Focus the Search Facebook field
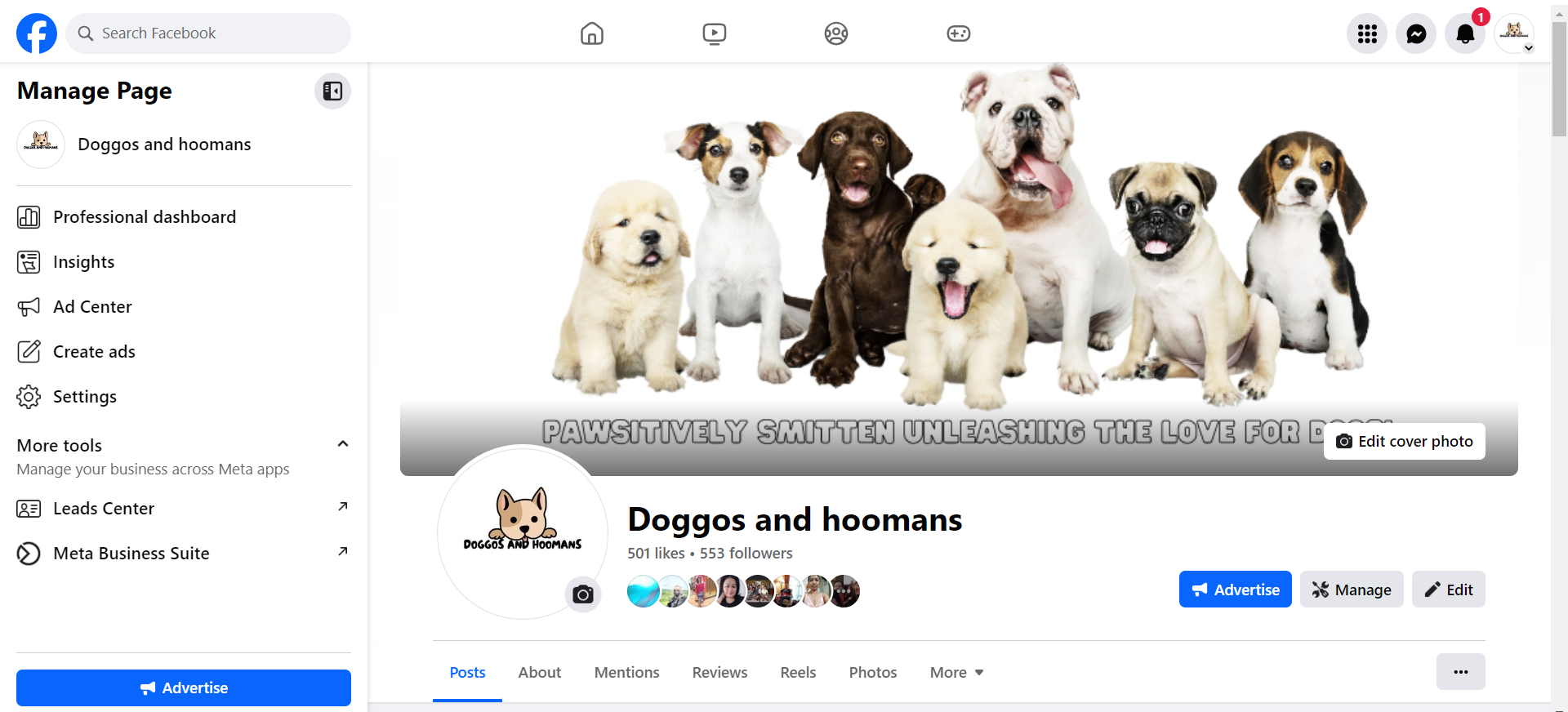 208,33
